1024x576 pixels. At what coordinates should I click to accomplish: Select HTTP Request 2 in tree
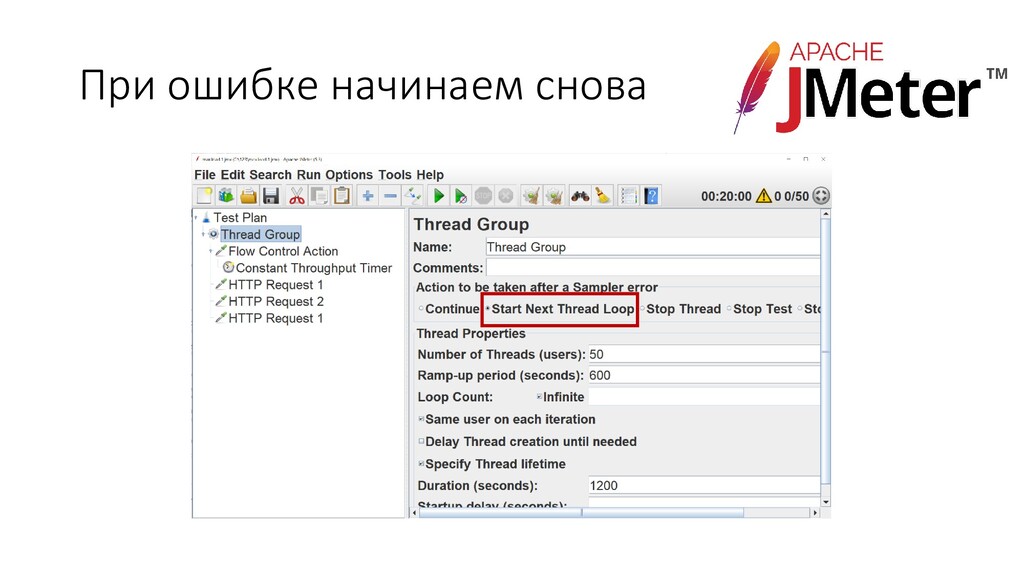pos(276,301)
